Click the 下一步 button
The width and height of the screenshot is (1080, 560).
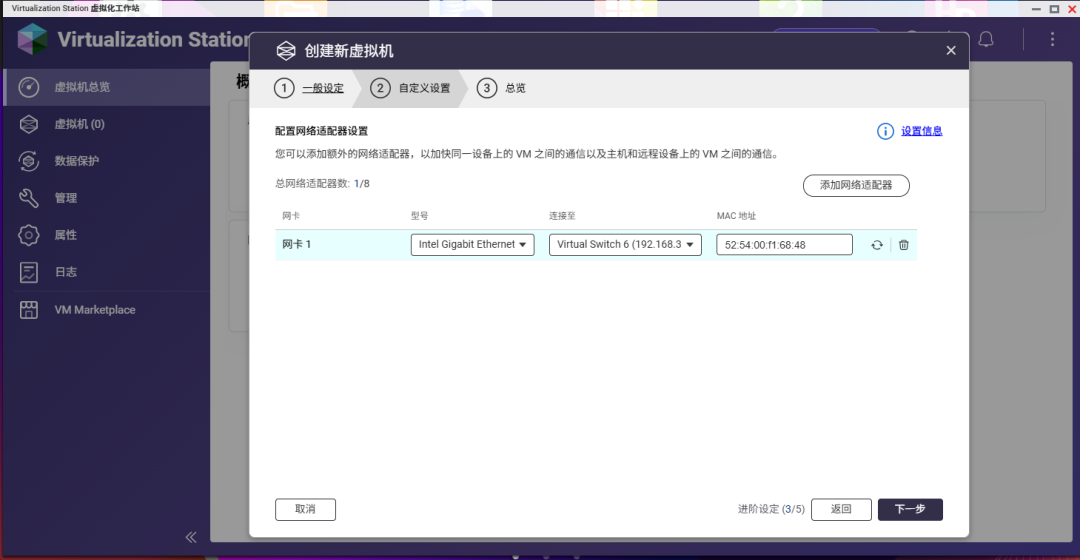910,509
